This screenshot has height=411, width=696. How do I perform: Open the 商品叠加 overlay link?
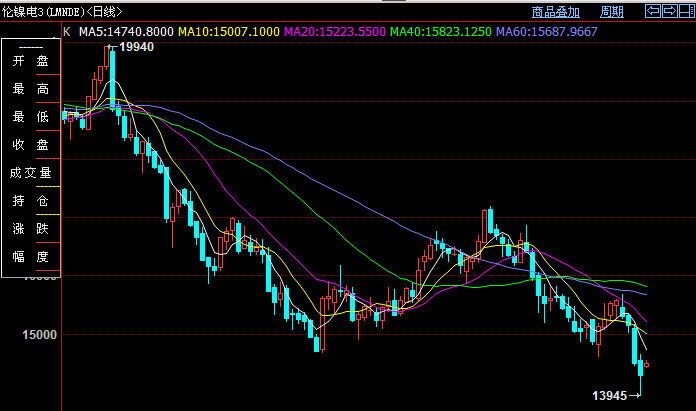(x=556, y=12)
